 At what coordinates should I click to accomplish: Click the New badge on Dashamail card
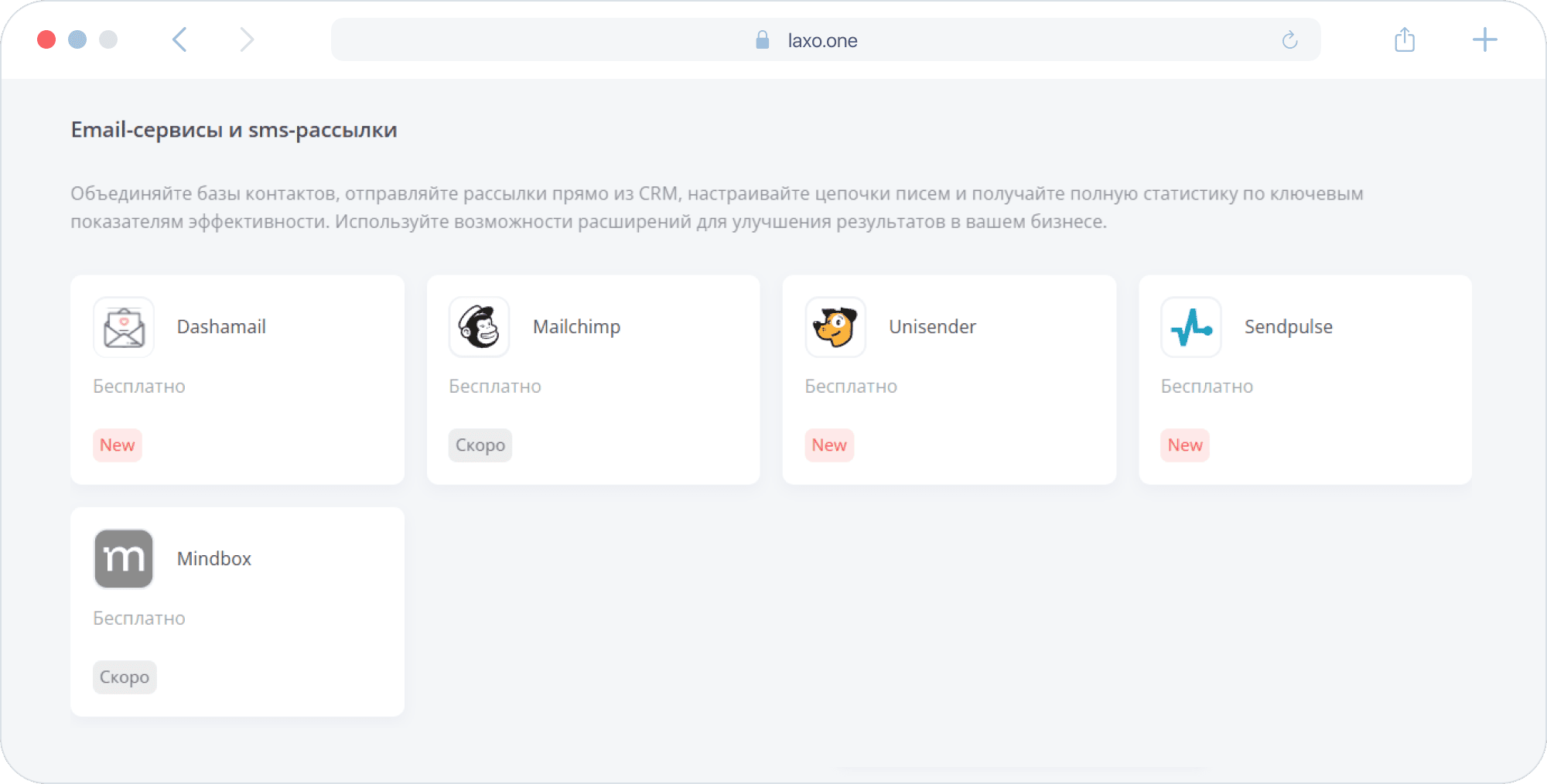[118, 445]
